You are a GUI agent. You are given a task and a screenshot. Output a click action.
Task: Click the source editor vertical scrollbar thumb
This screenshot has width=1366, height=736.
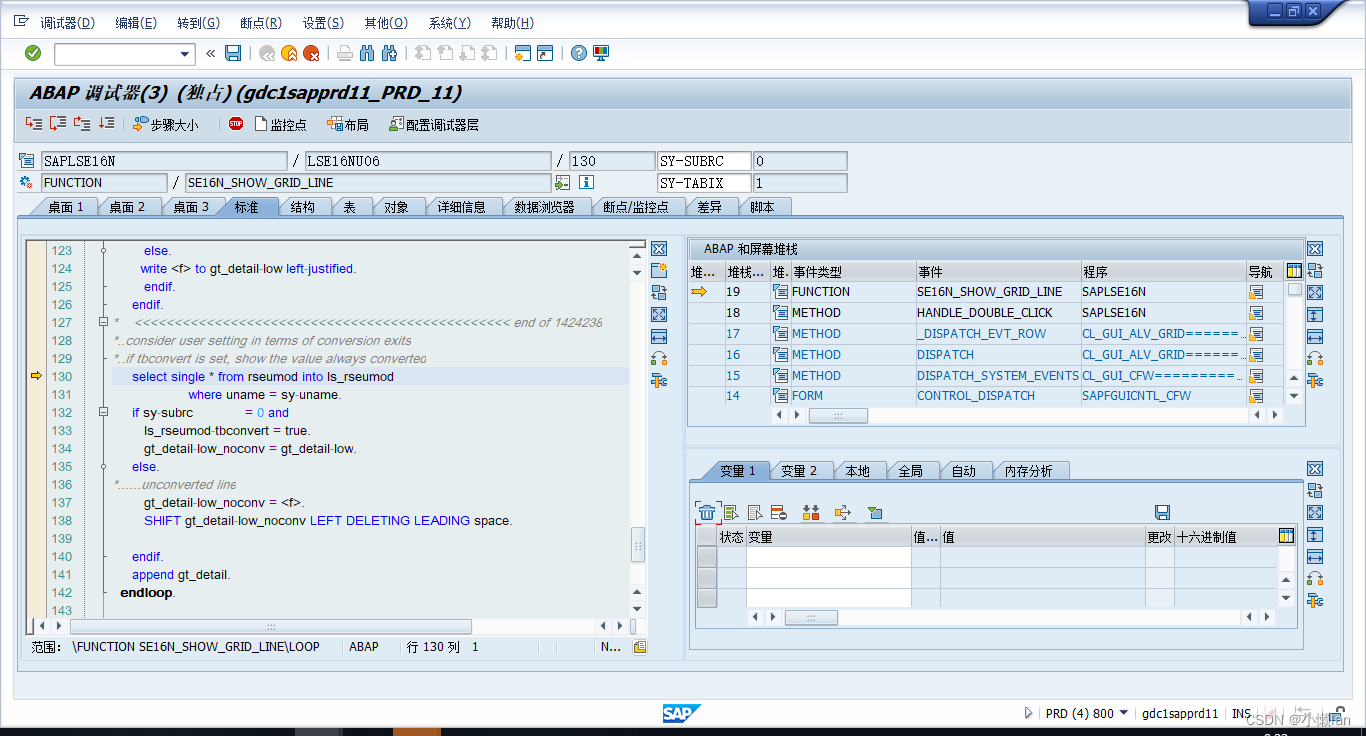pos(638,546)
